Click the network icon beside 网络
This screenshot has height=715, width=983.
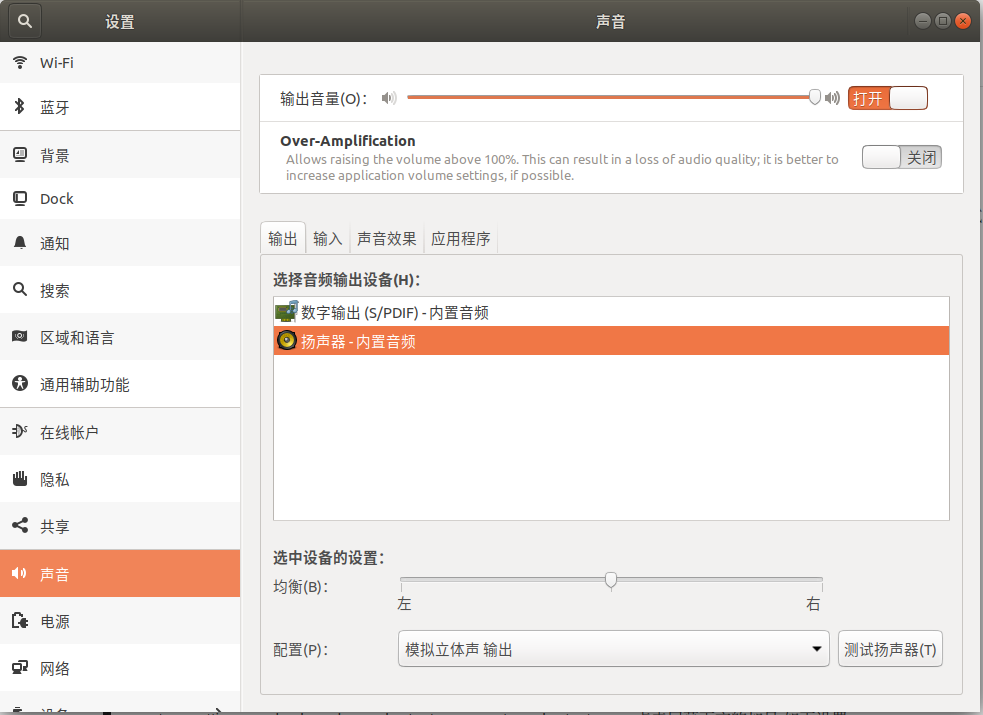point(20,667)
